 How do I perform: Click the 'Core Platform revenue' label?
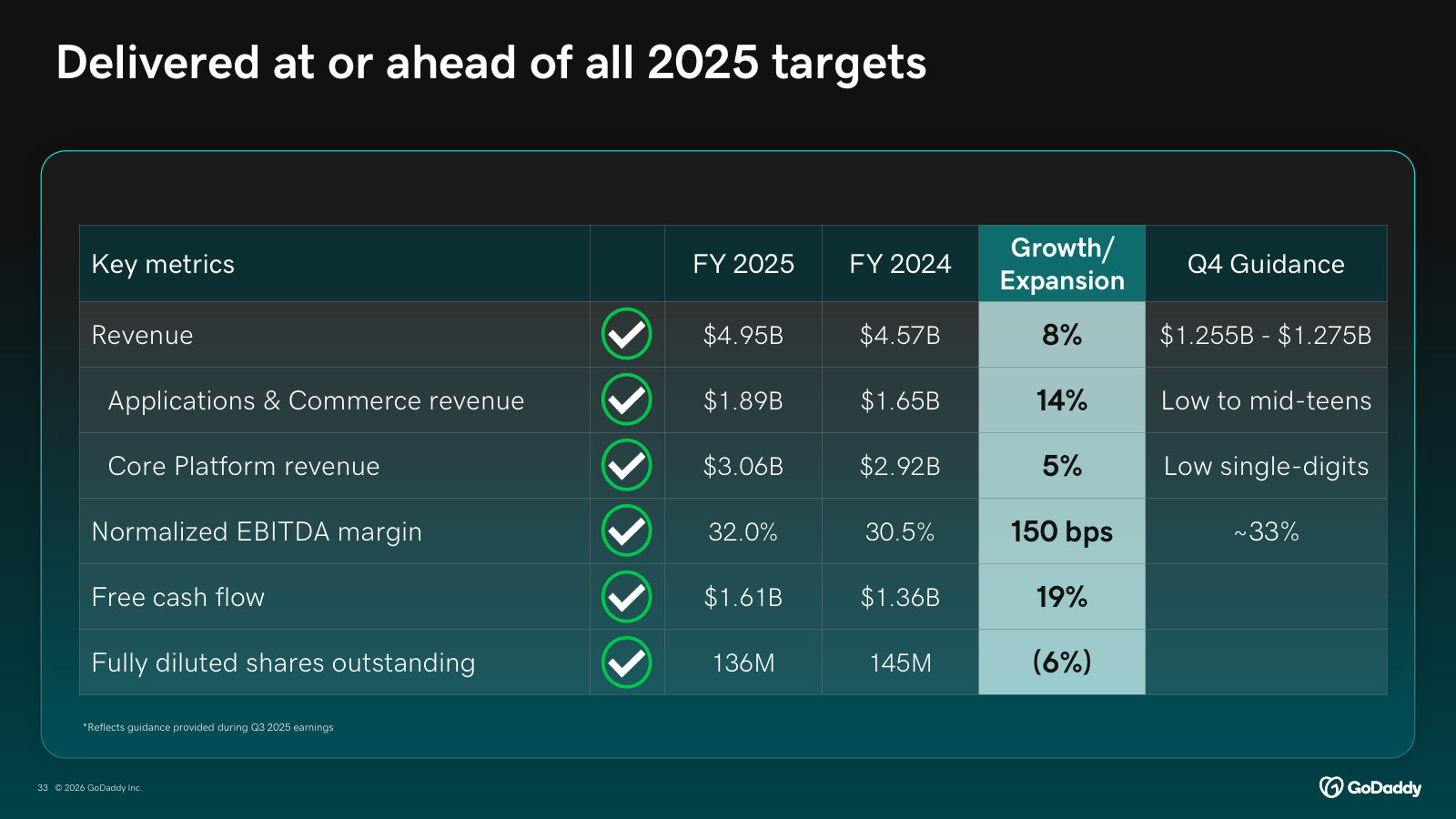[244, 466]
